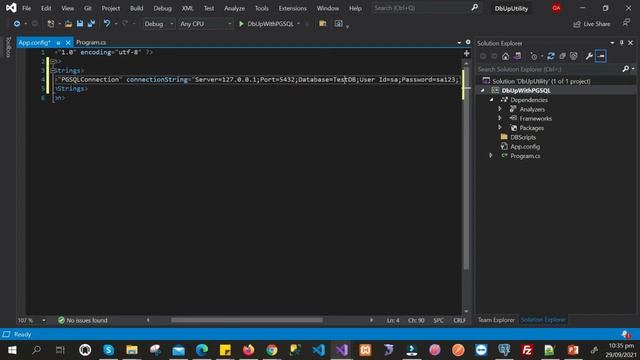The height and width of the screenshot is (360, 640).
Task: Click in the Search Solution Explorer field
Action: 549,69
